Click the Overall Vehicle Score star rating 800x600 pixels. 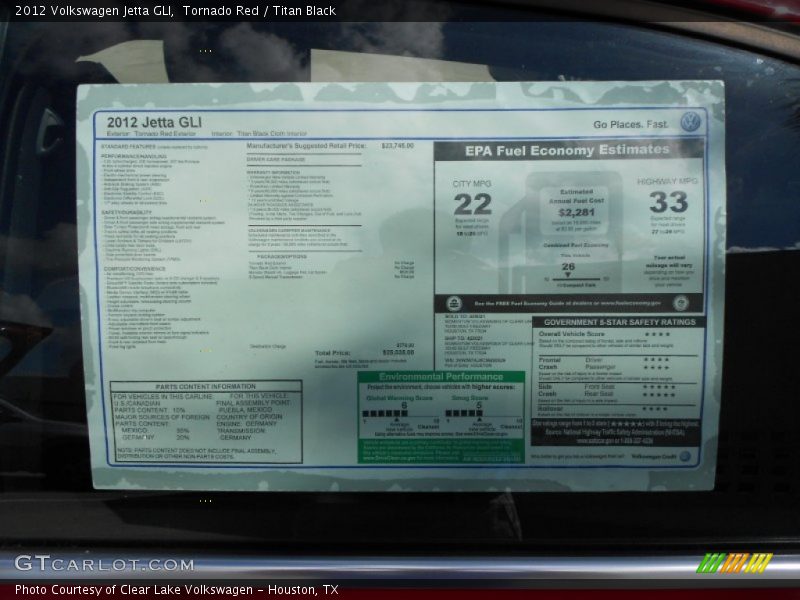click(656, 334)
